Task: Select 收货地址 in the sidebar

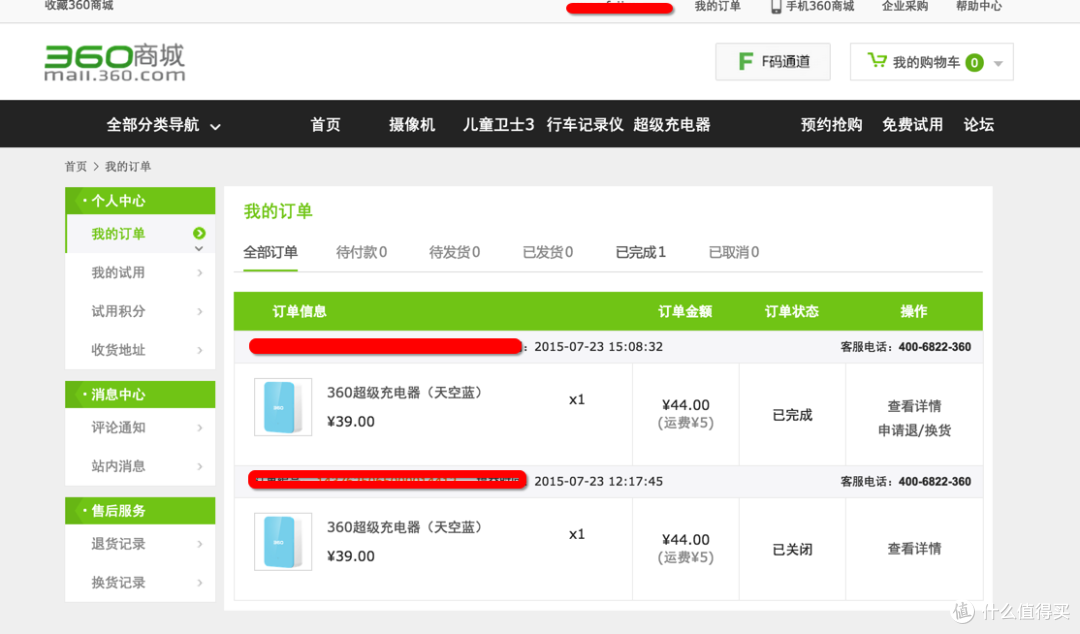Action: [118, 350]
